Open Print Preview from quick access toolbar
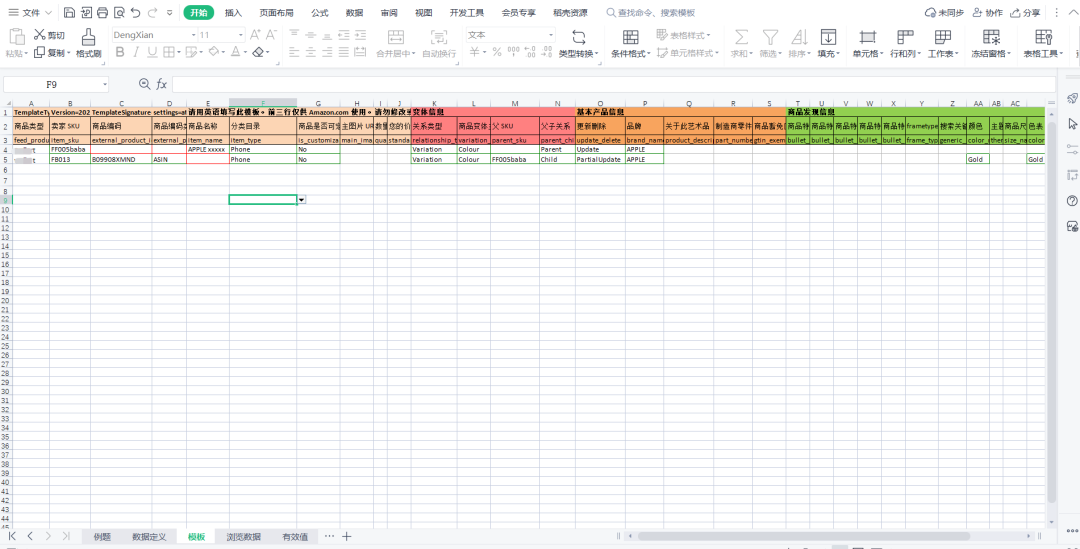 (118, 12)
